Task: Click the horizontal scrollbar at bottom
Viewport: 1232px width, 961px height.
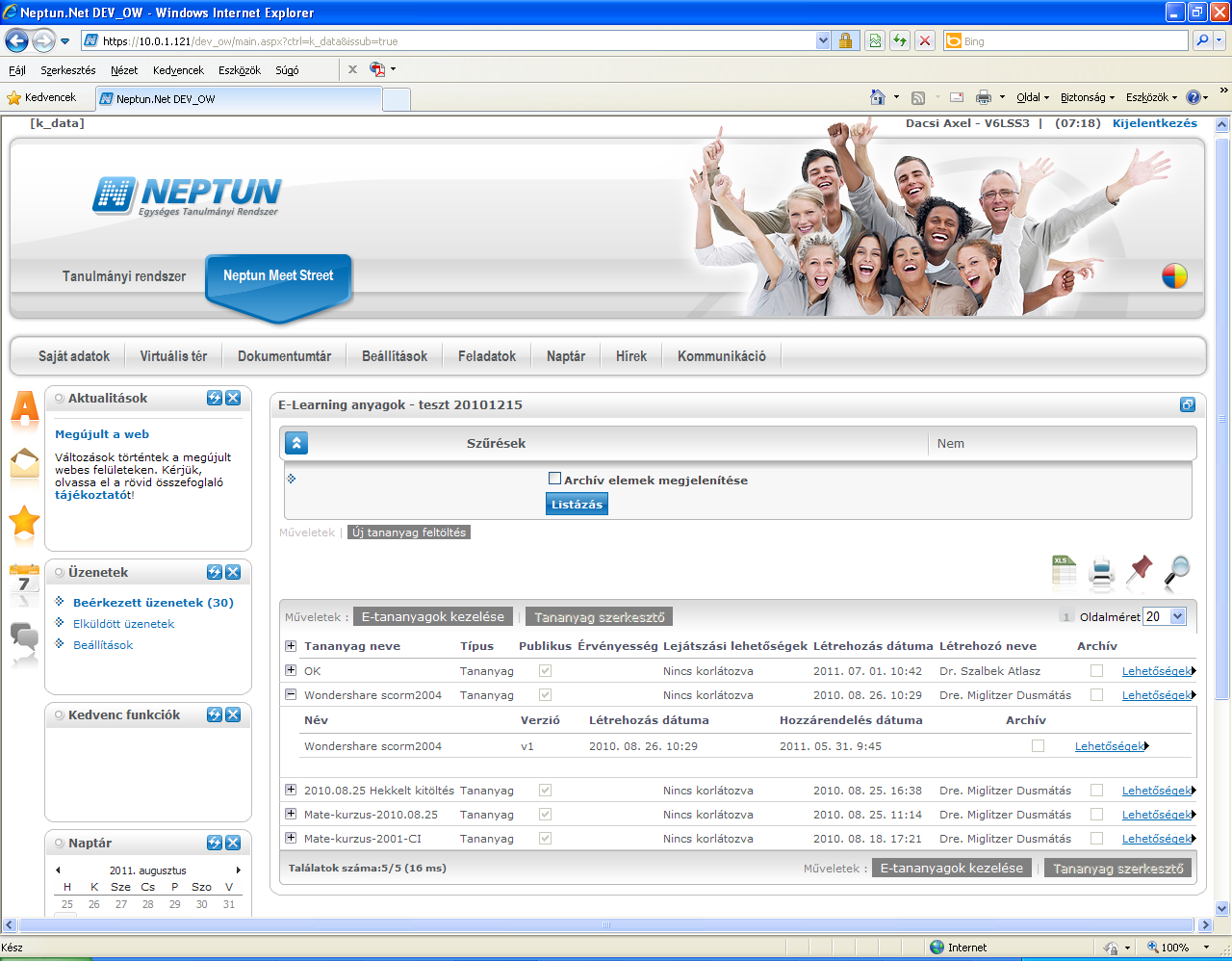Action: pyautogui.click(x=606, y=925)
